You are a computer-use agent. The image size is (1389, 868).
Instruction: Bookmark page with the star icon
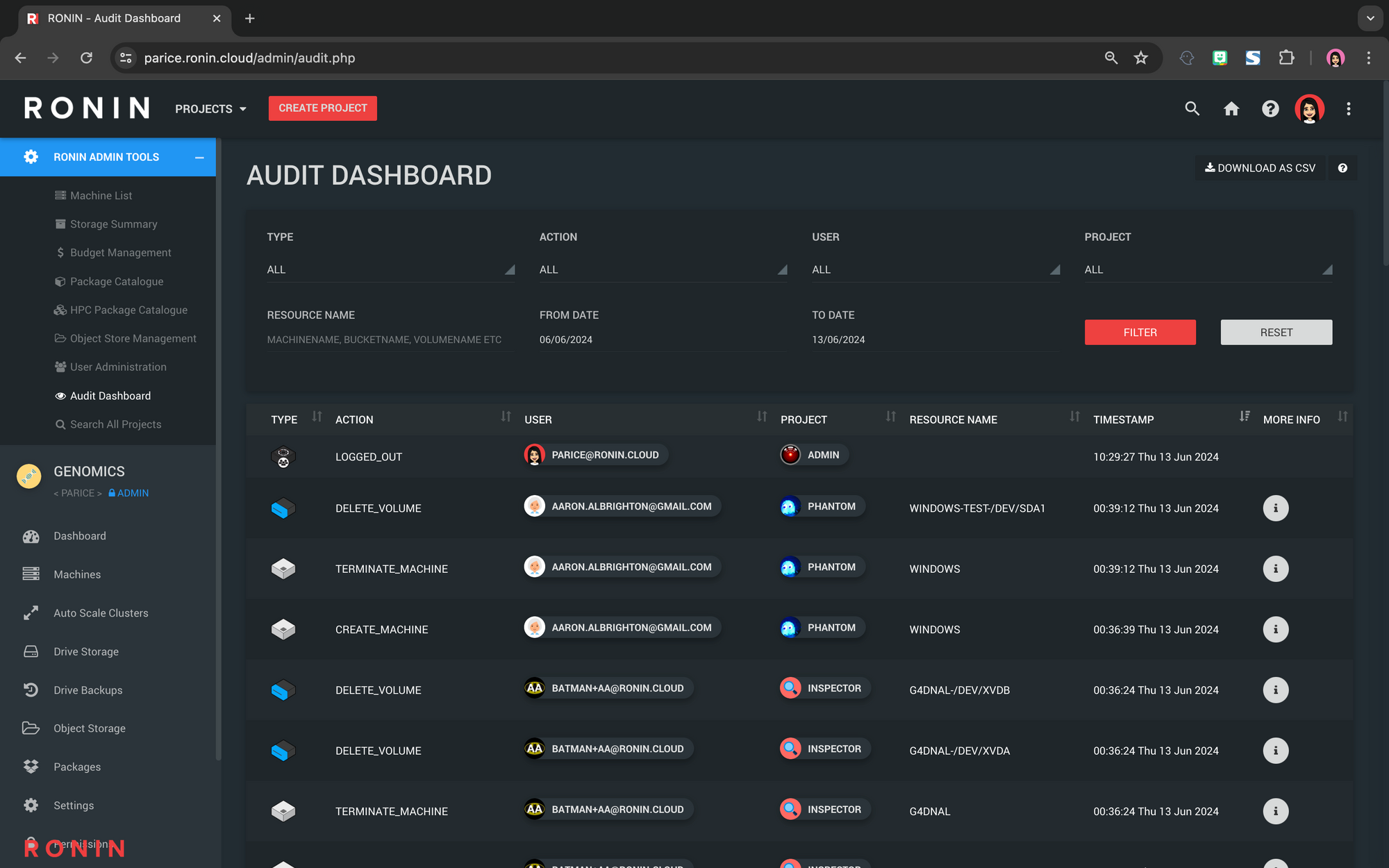tap(1140, 58)
